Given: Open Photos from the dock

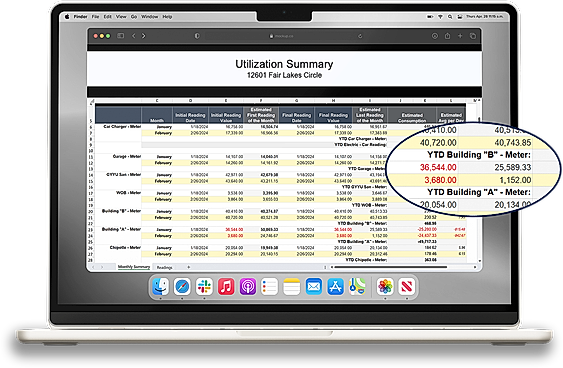Looking at the screenshot, I should tap(385, 287).
